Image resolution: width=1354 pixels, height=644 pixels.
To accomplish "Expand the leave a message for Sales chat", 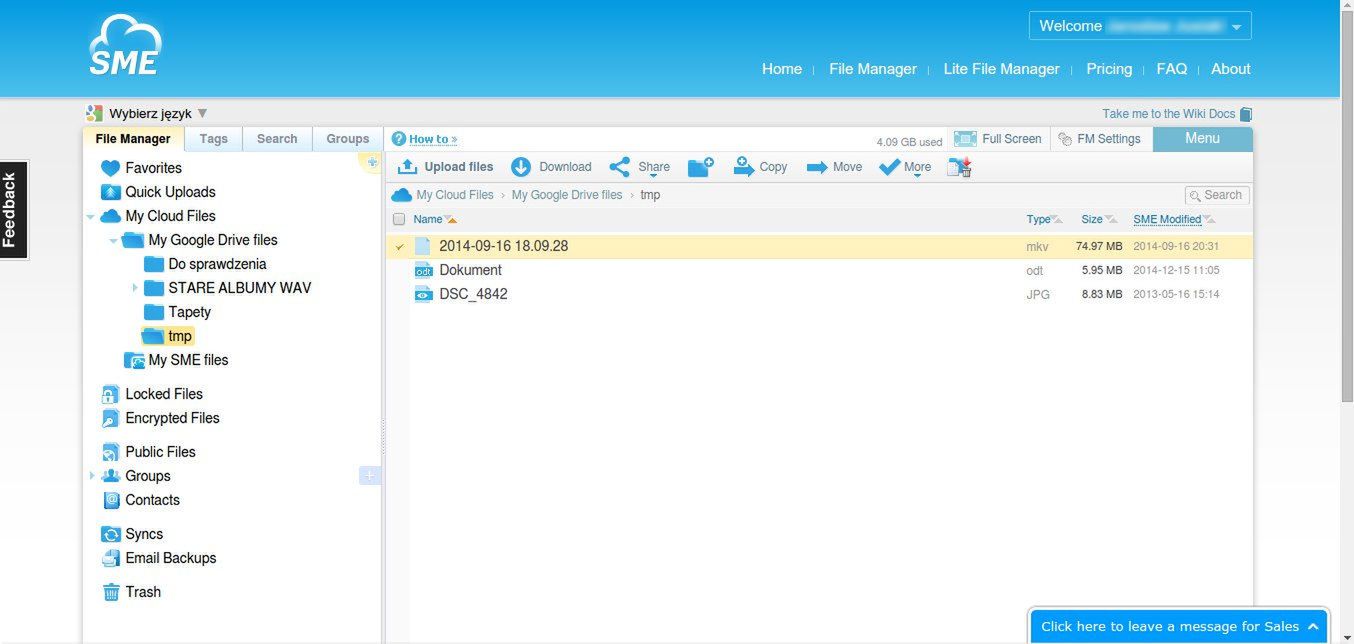I will pos(1179,626).
